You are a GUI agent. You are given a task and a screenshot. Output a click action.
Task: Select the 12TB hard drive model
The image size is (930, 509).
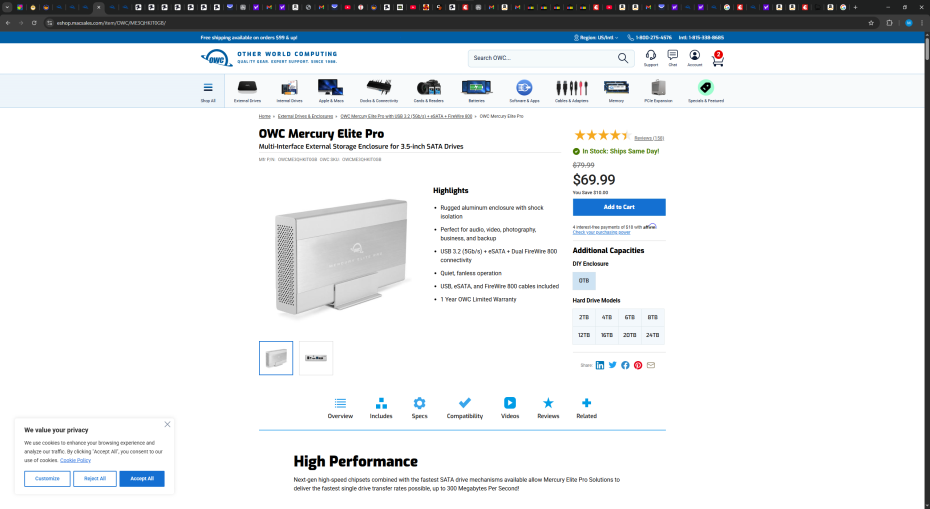click(x=584, y=335)
